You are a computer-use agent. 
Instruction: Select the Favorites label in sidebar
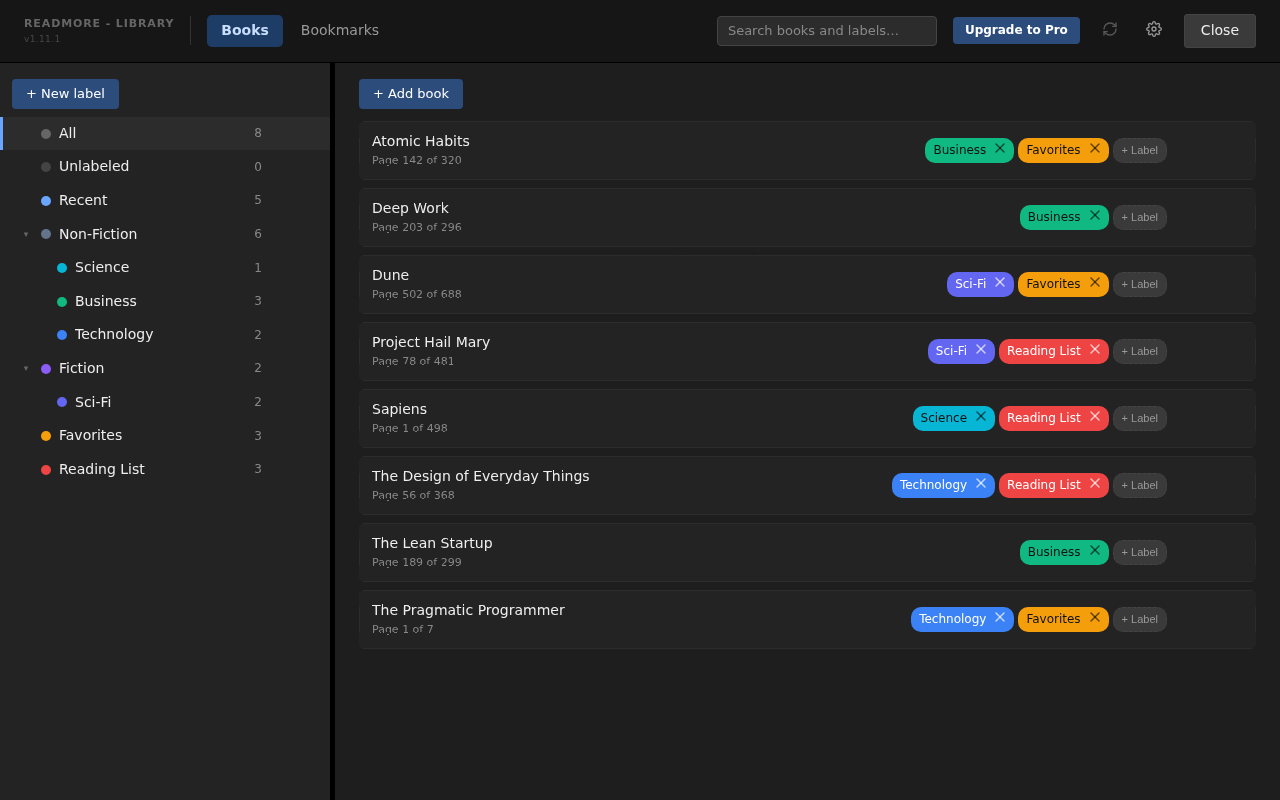[165, 435]
